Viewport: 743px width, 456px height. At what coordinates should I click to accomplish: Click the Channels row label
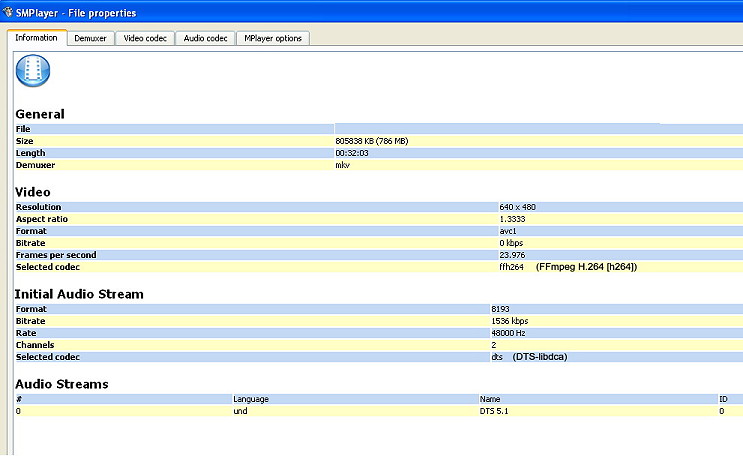pyautogui.click(x=35, y=345)
